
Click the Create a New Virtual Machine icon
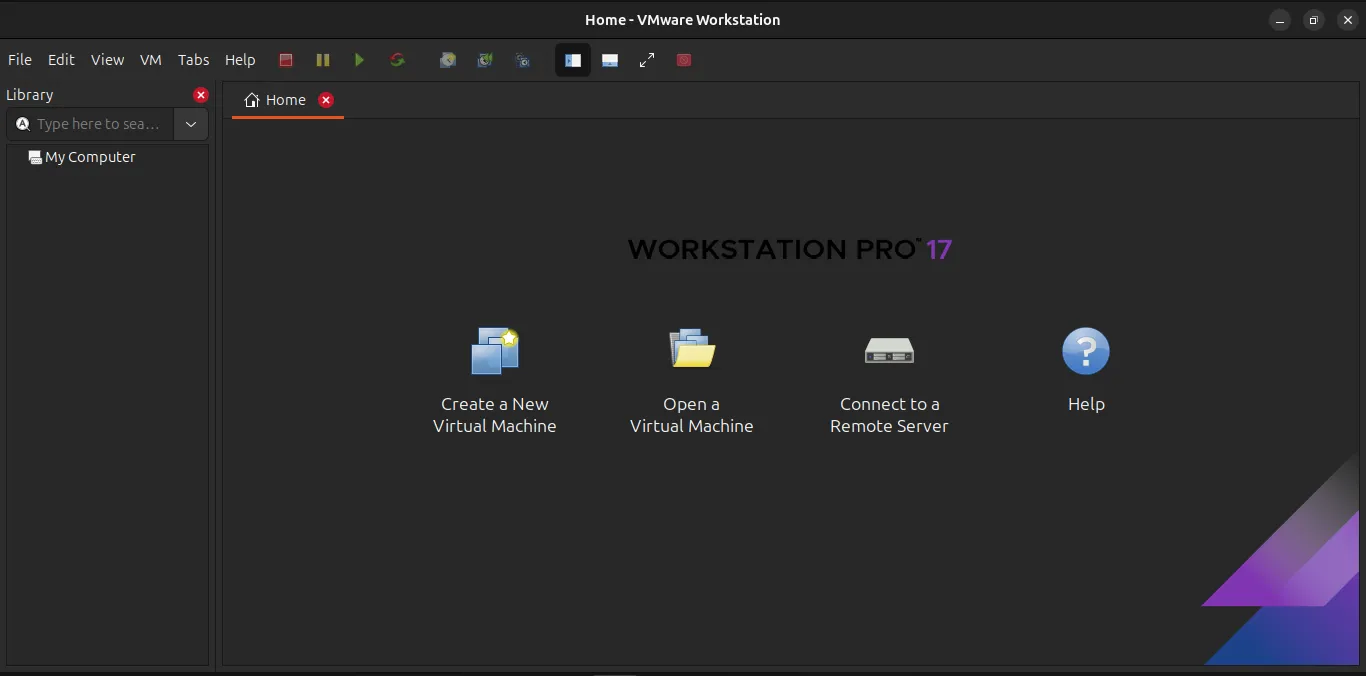pos(495,351)
